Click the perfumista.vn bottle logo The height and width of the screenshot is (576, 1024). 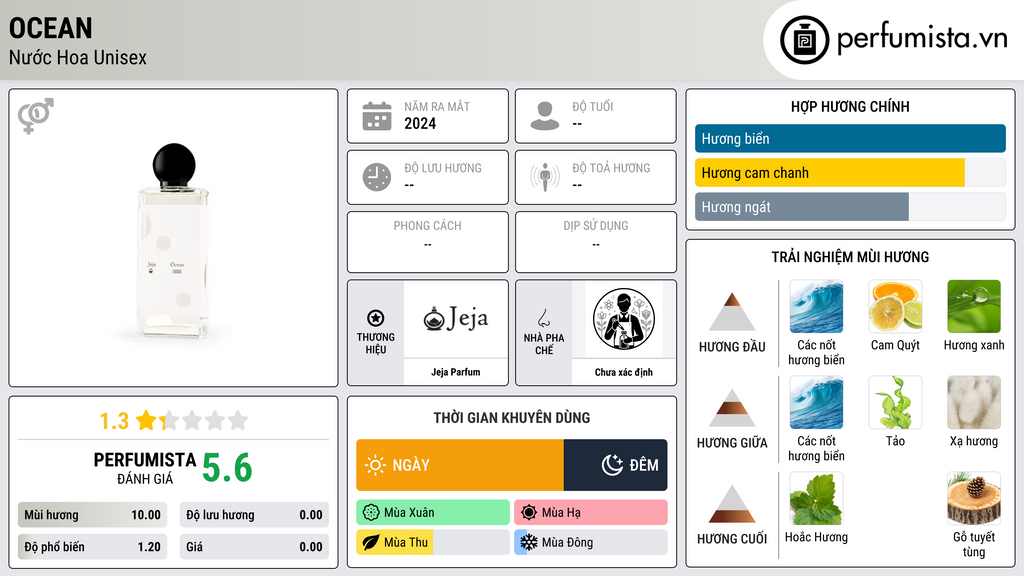click(x=804, y=40)
